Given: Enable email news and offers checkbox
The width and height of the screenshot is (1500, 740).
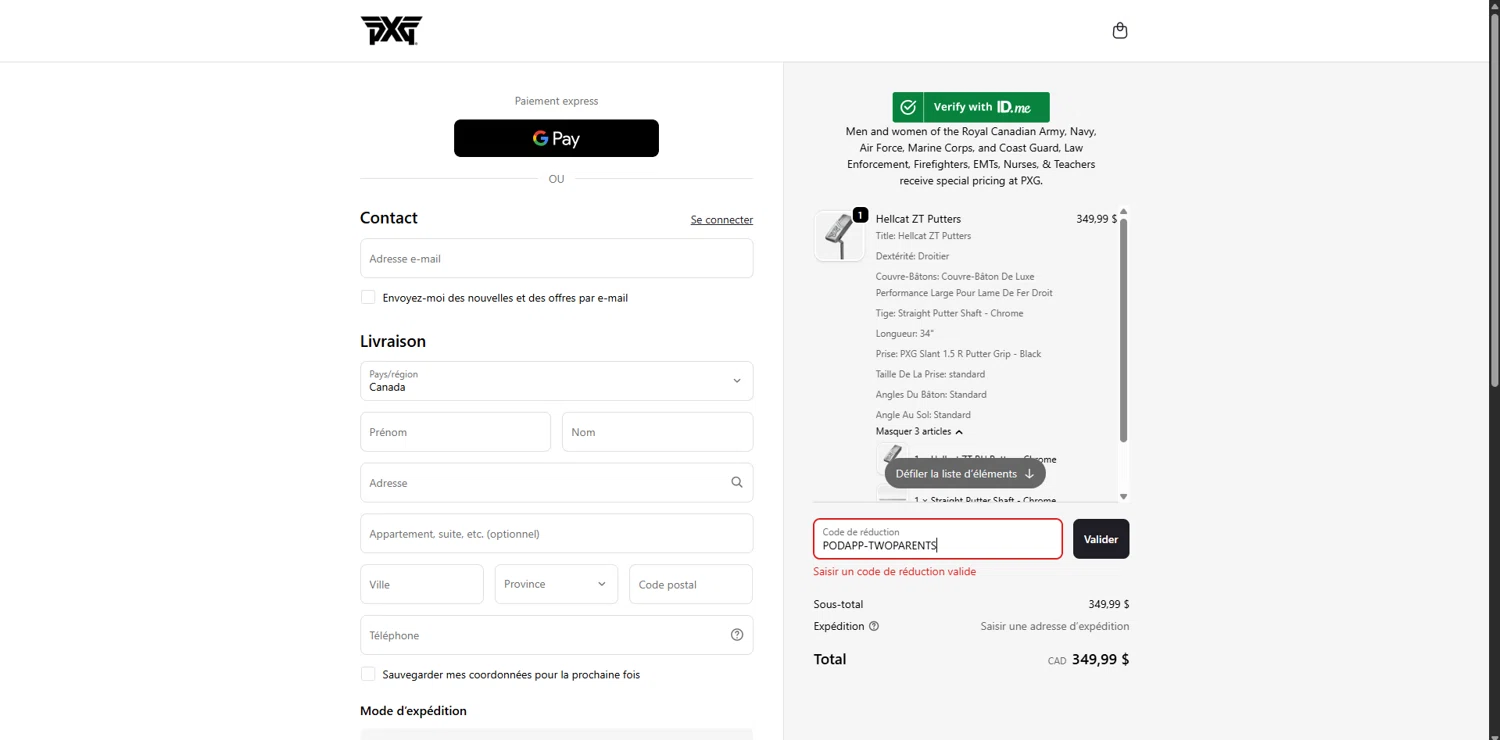Looking at the screenshot, I should (x=368, y=297).
